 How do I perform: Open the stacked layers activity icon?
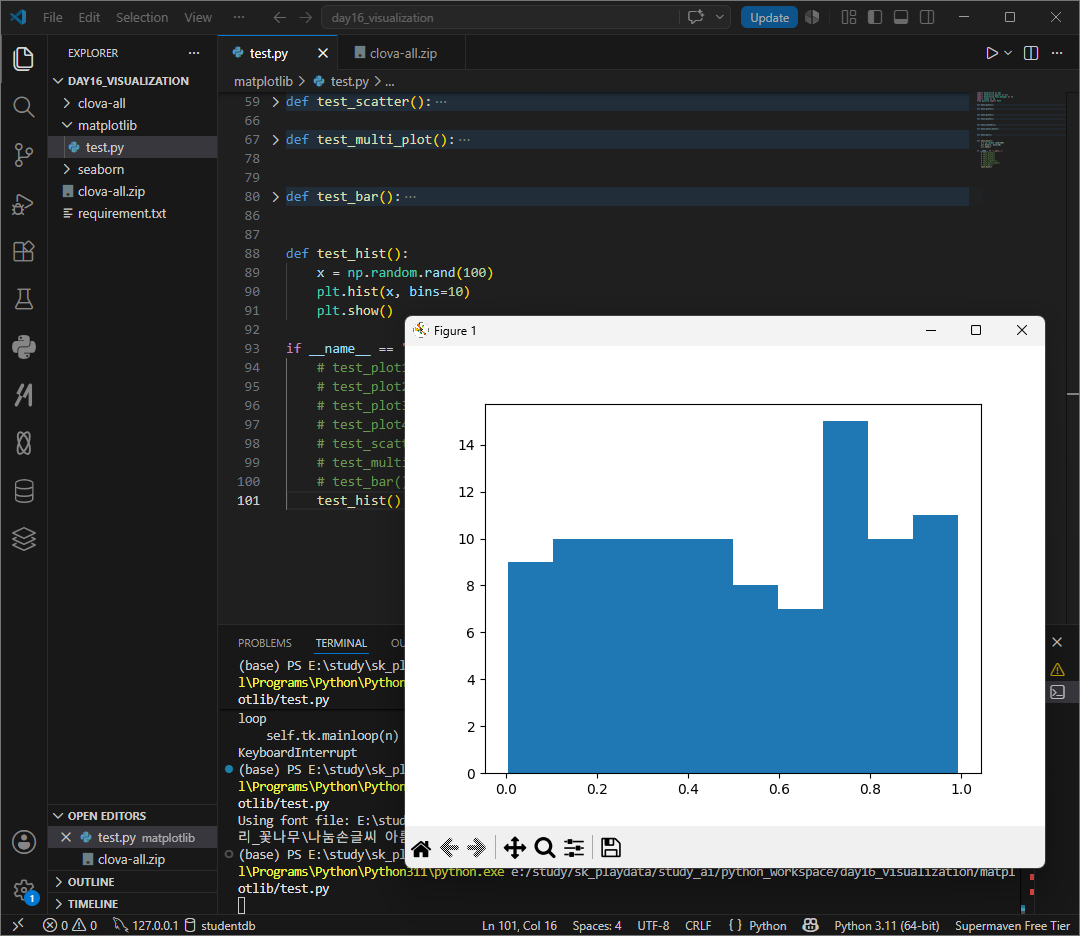point(23,539)
